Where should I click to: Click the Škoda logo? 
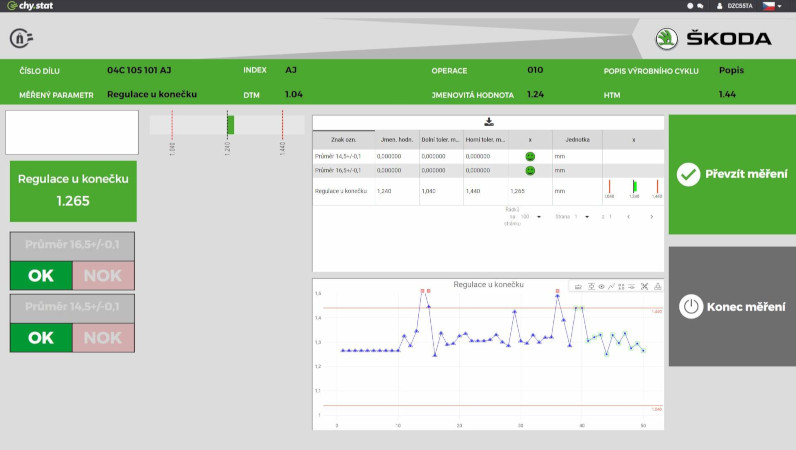coord(714,39)
